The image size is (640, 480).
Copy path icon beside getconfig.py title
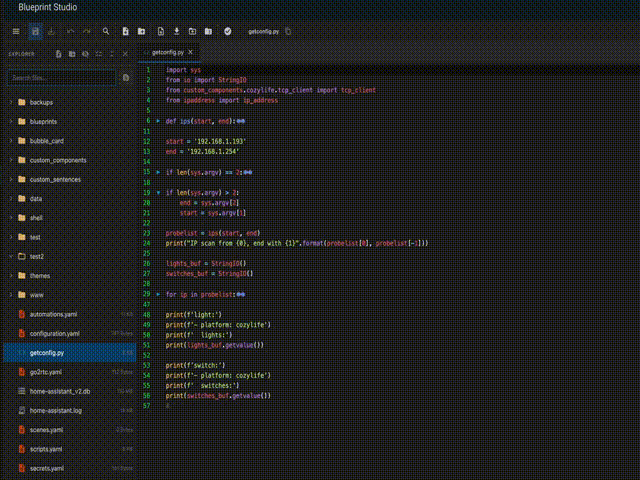289,31
